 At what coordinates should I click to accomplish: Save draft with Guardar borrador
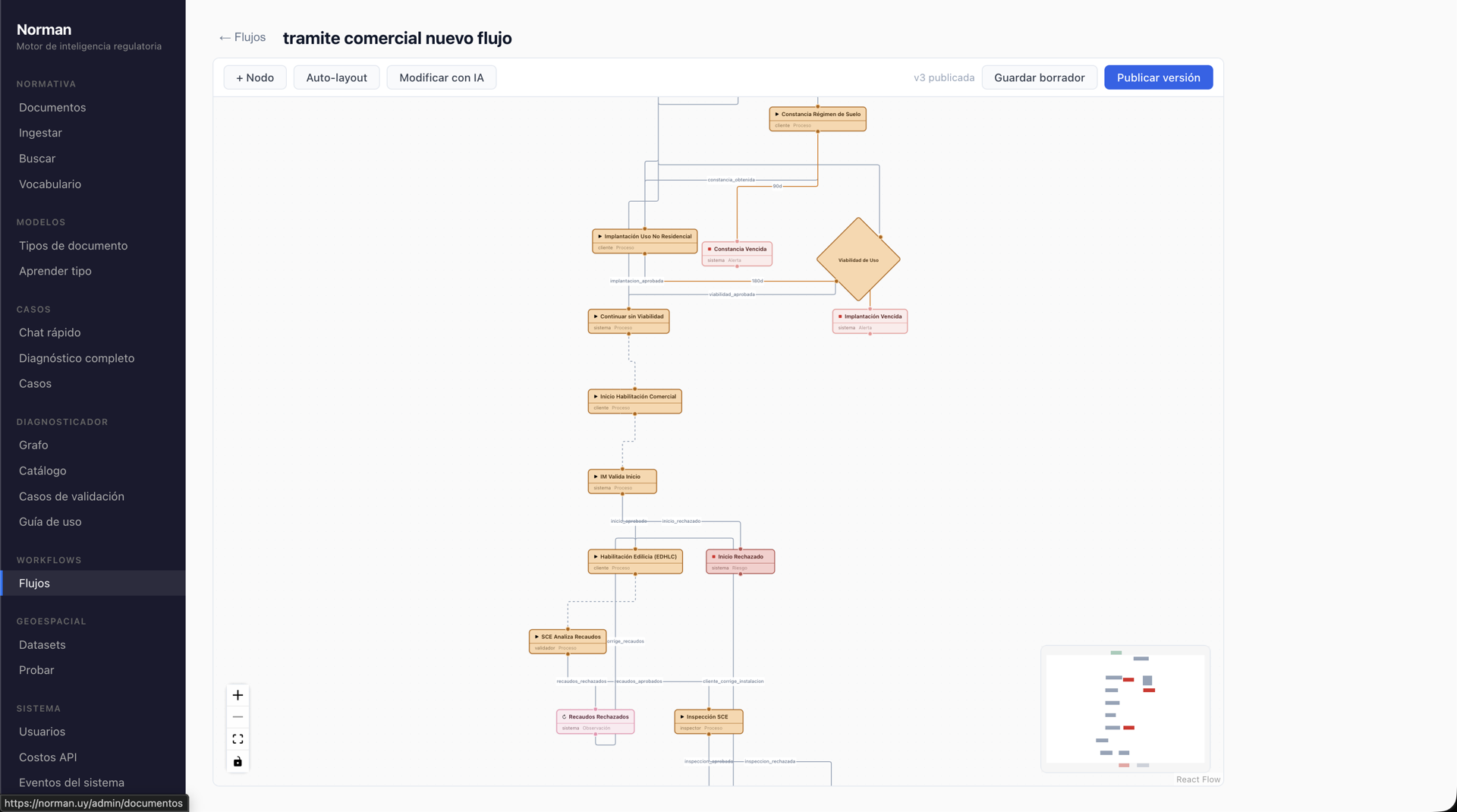coord(1040,77)
